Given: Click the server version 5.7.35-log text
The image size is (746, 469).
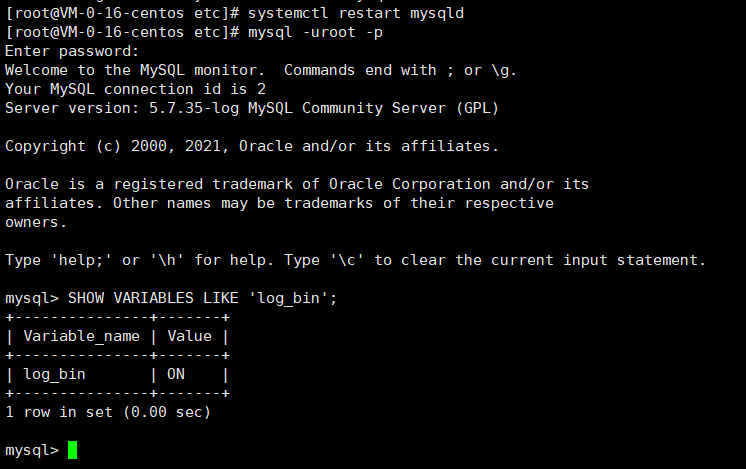Looking at the screenshot, I should point(194,108).
